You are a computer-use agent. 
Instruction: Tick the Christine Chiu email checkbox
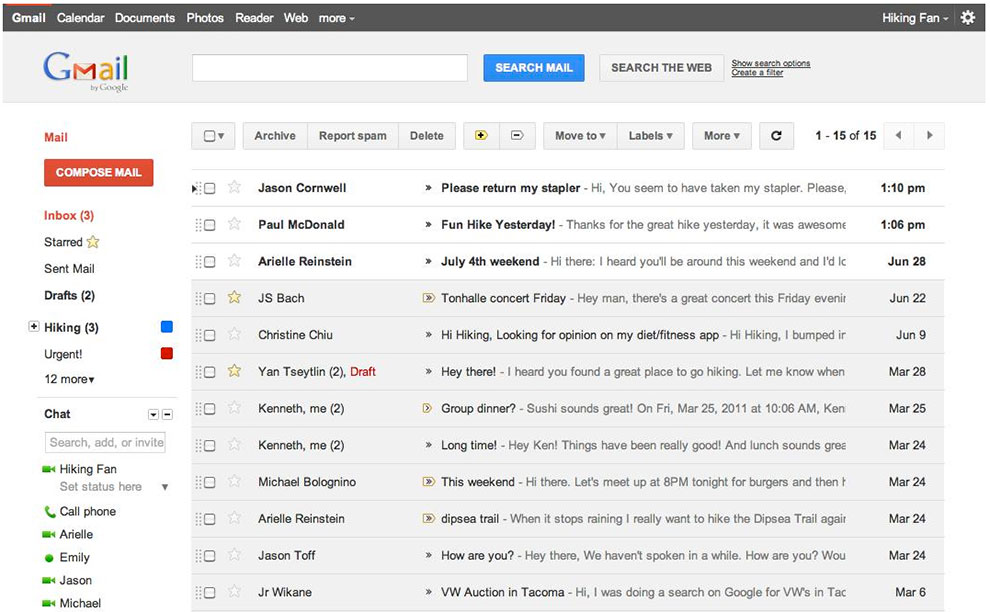pos(210,335)
